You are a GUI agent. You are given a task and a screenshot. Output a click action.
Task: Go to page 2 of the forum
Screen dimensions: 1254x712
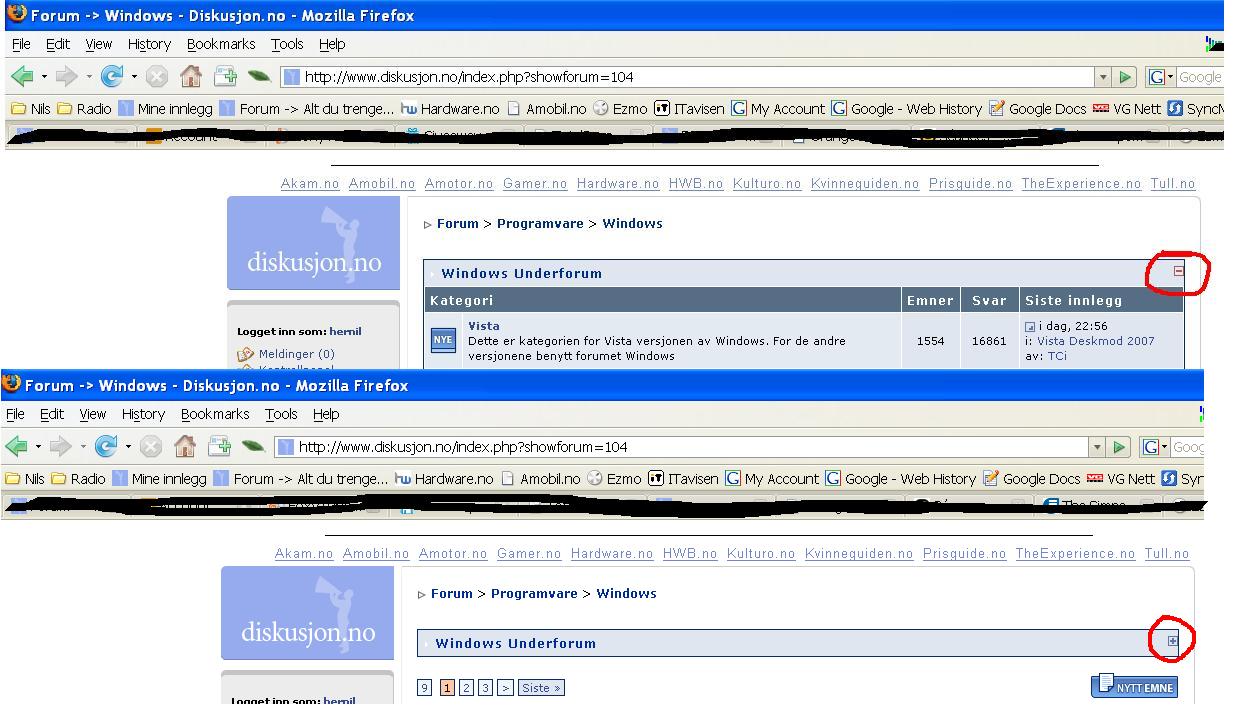[466, 688]
